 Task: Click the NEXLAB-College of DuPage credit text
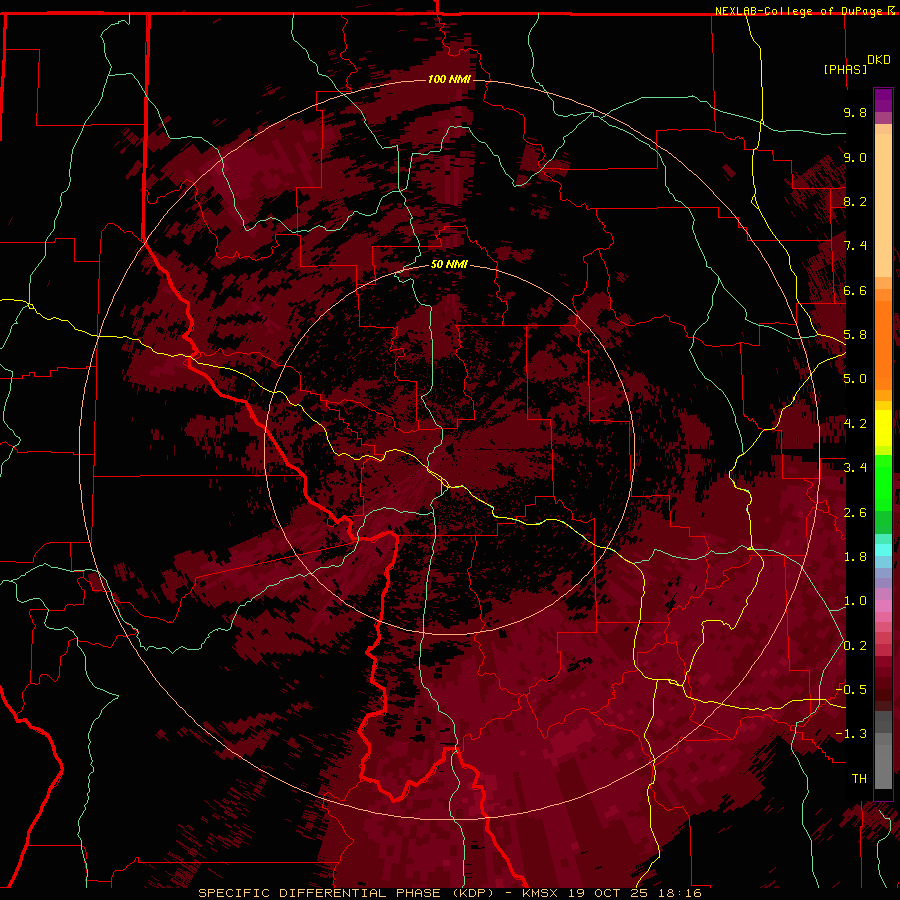[x=798, y=11]
